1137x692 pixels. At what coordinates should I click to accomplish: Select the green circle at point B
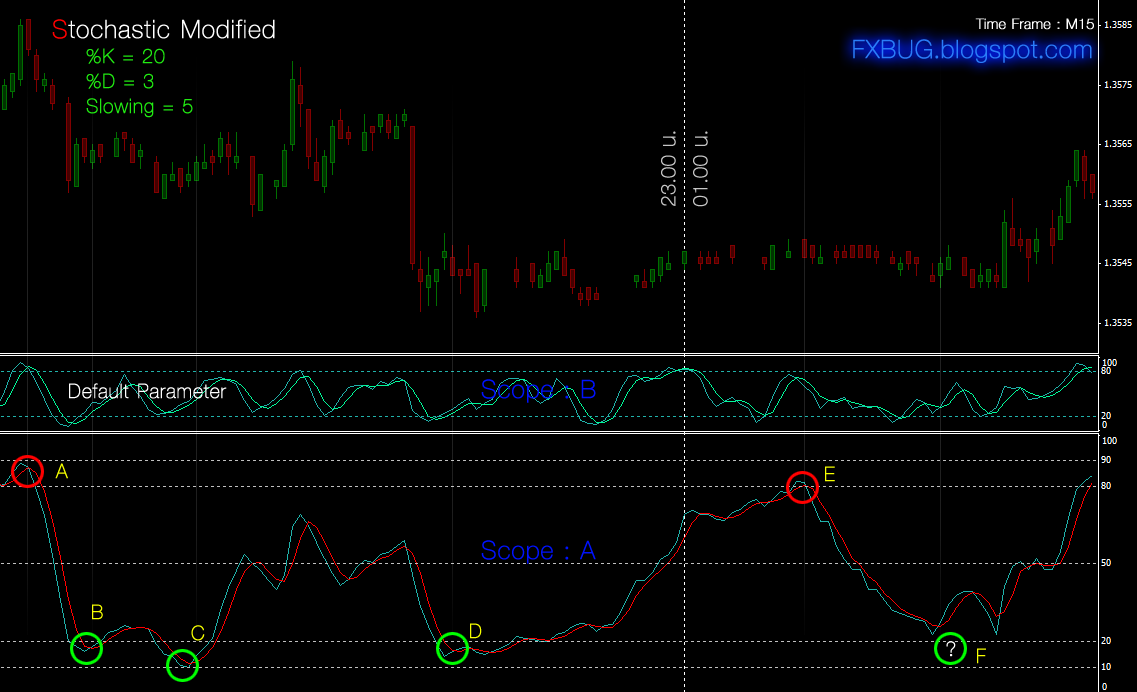pos(85,649)
